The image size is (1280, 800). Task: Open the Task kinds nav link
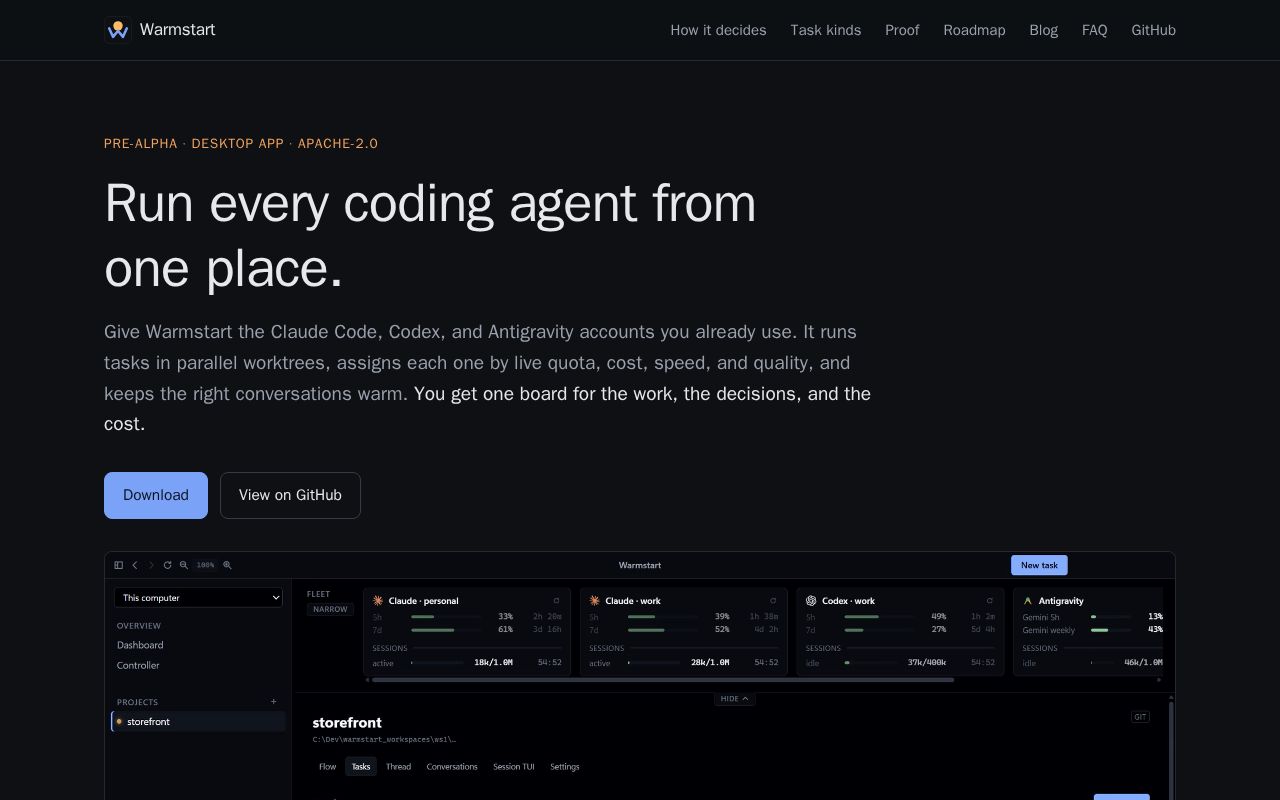[826, 30]
